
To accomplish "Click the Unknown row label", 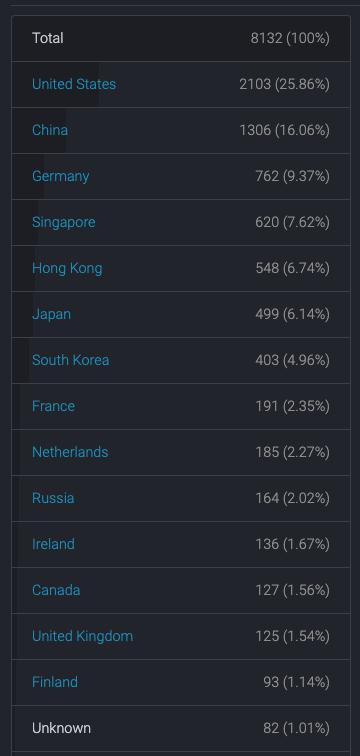I will pyautogui.click(x=61, y=728).
